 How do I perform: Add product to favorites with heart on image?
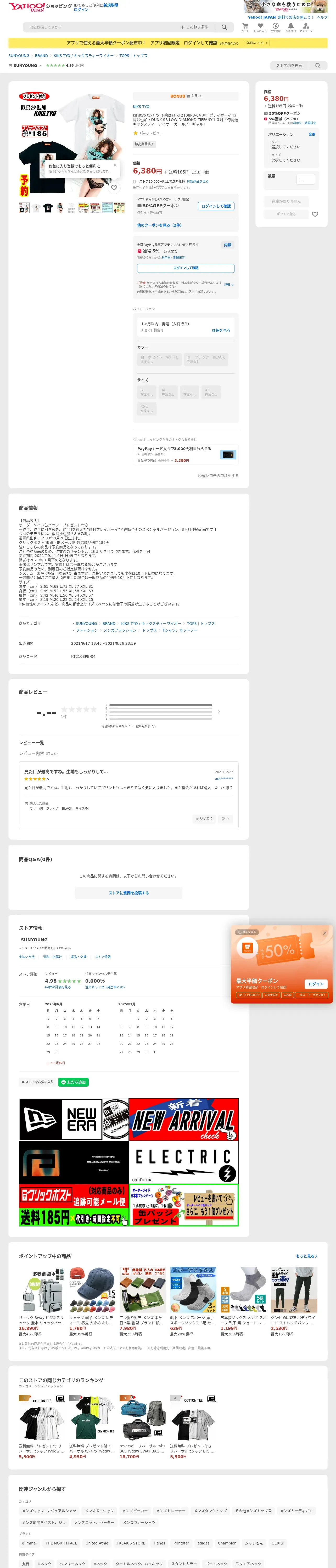pos(114,188)
